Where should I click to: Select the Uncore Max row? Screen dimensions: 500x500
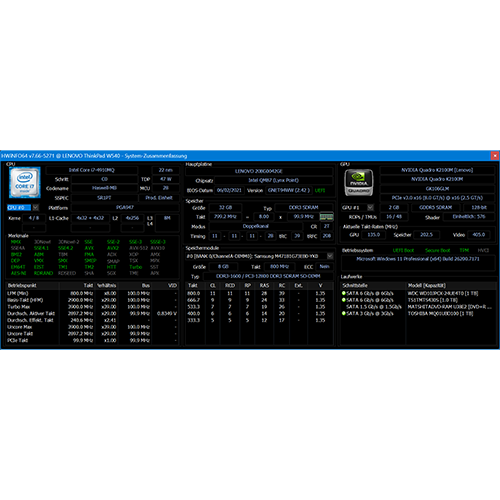click(92, 327)
